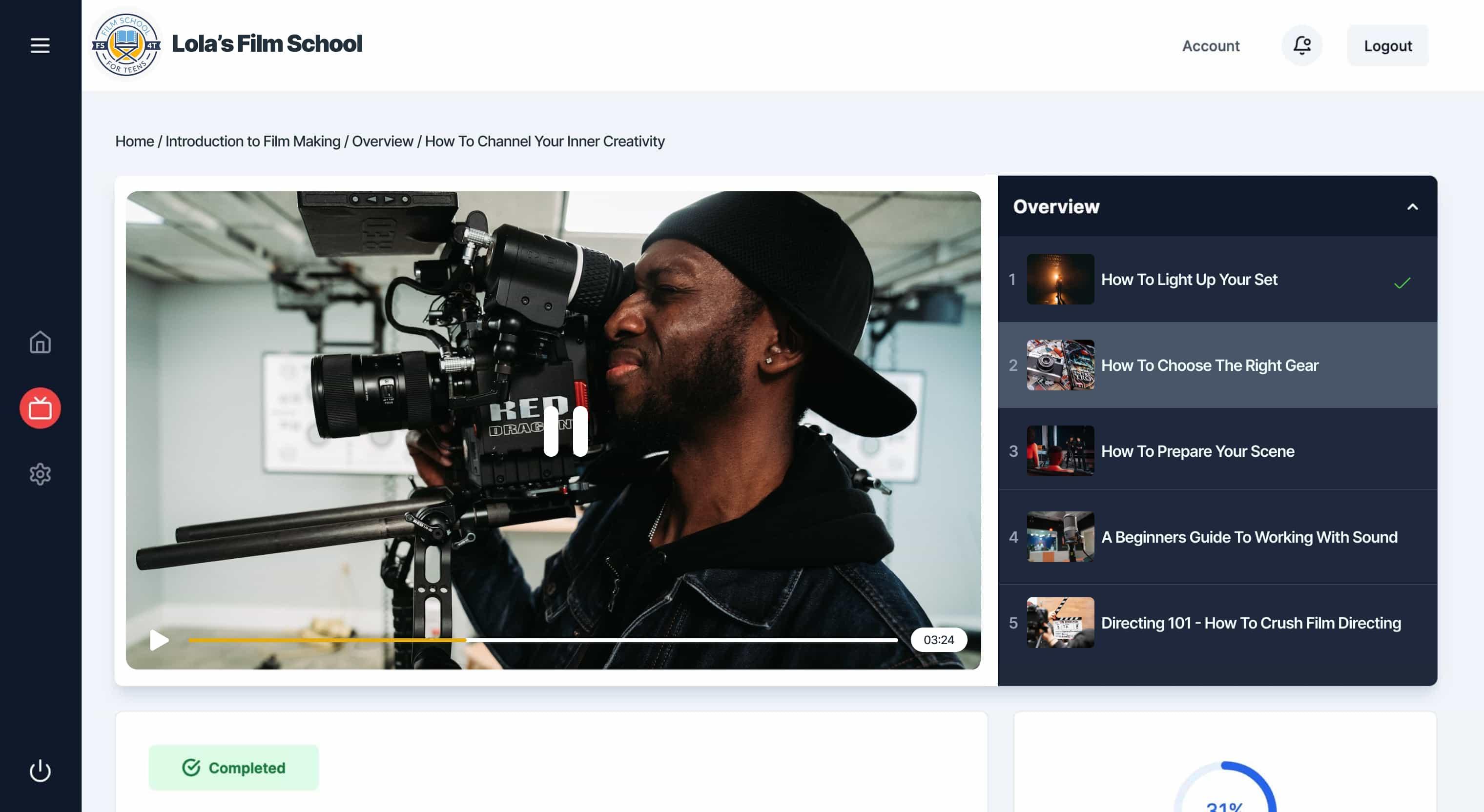Click the lesson 5 clapperboard thumbnail
This screenshot has height=812, width=1484.
[1060, 623]
